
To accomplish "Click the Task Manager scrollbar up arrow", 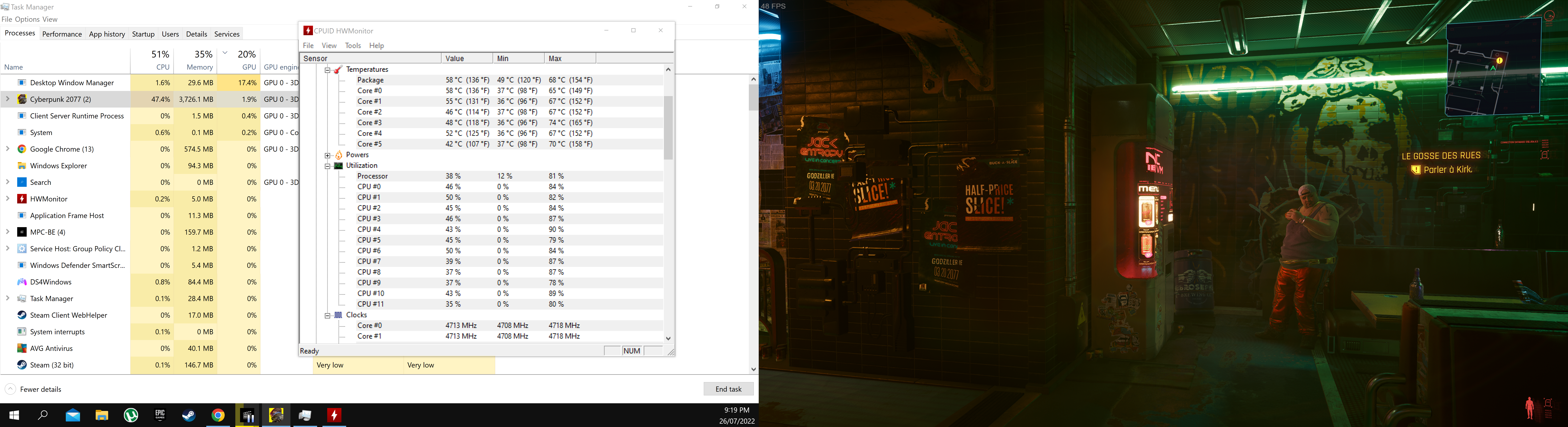I will click(x=754, y=79).
